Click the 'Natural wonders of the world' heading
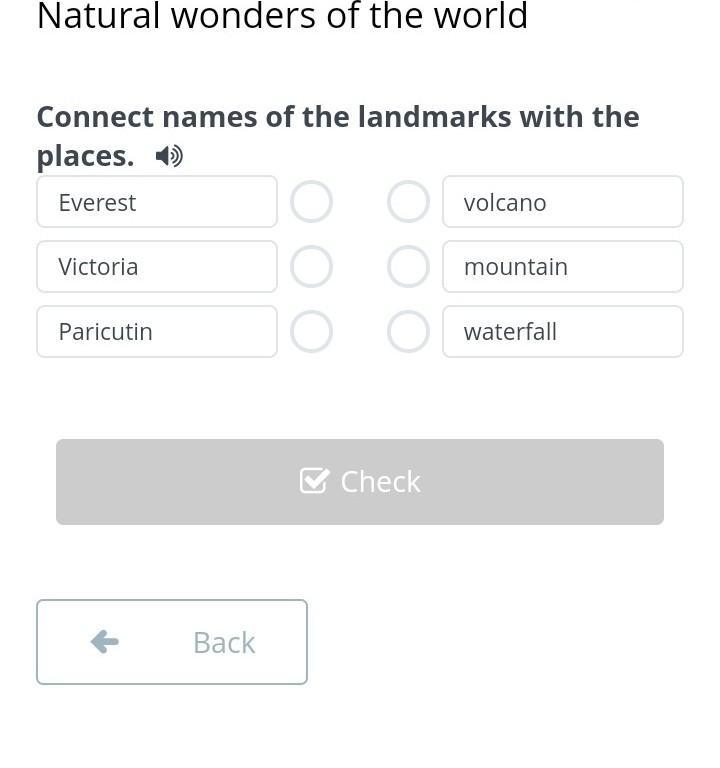This screenshot has height=768, width=720. 282,17
